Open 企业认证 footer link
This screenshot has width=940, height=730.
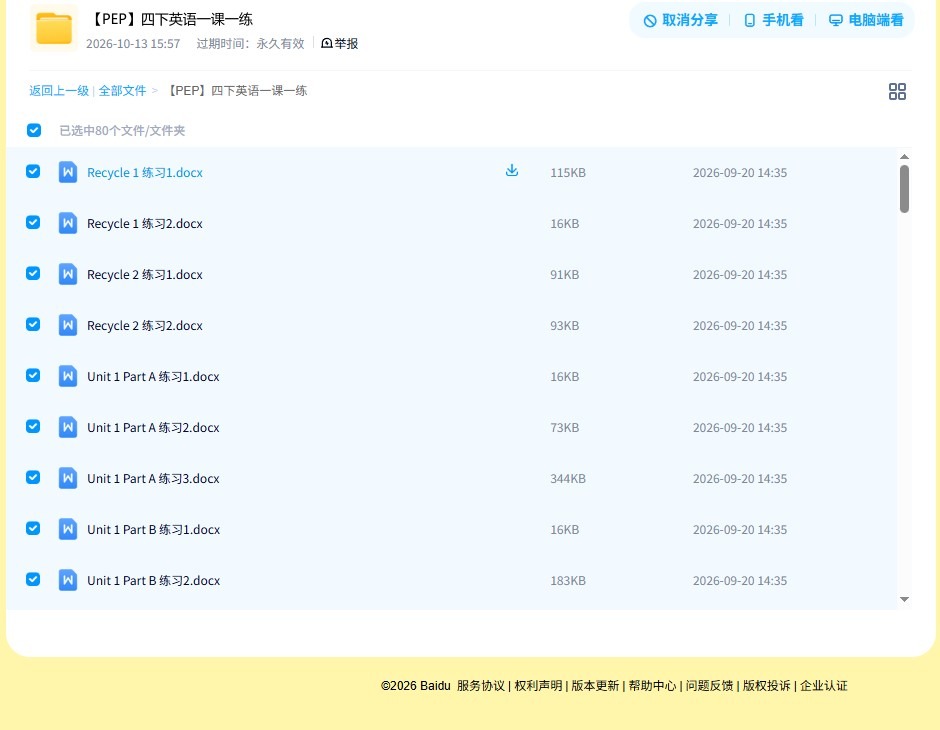click(x=824, y=686)
